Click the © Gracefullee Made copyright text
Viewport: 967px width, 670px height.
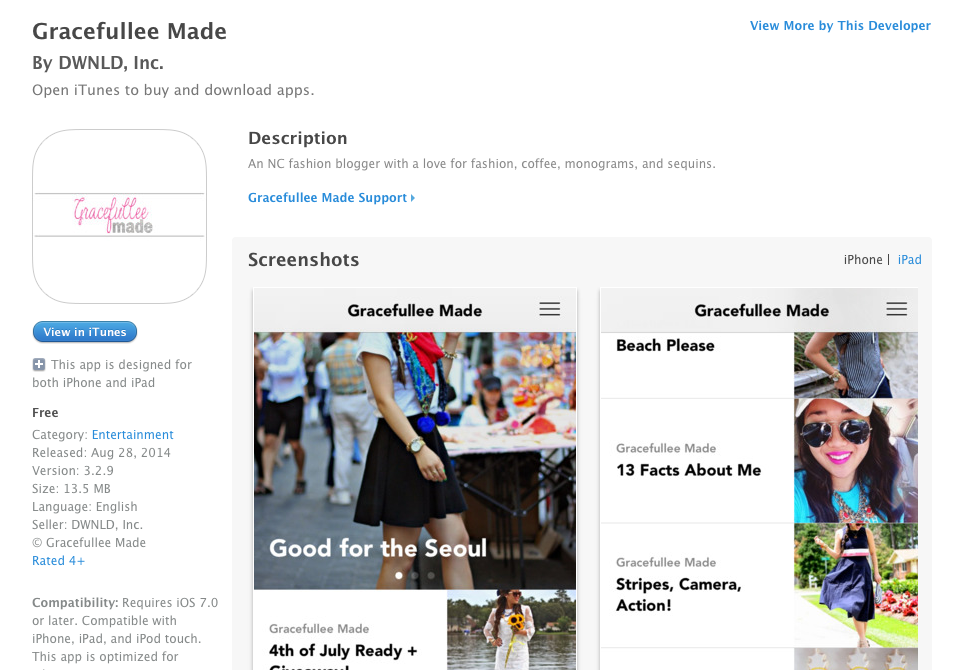point(89,543)
